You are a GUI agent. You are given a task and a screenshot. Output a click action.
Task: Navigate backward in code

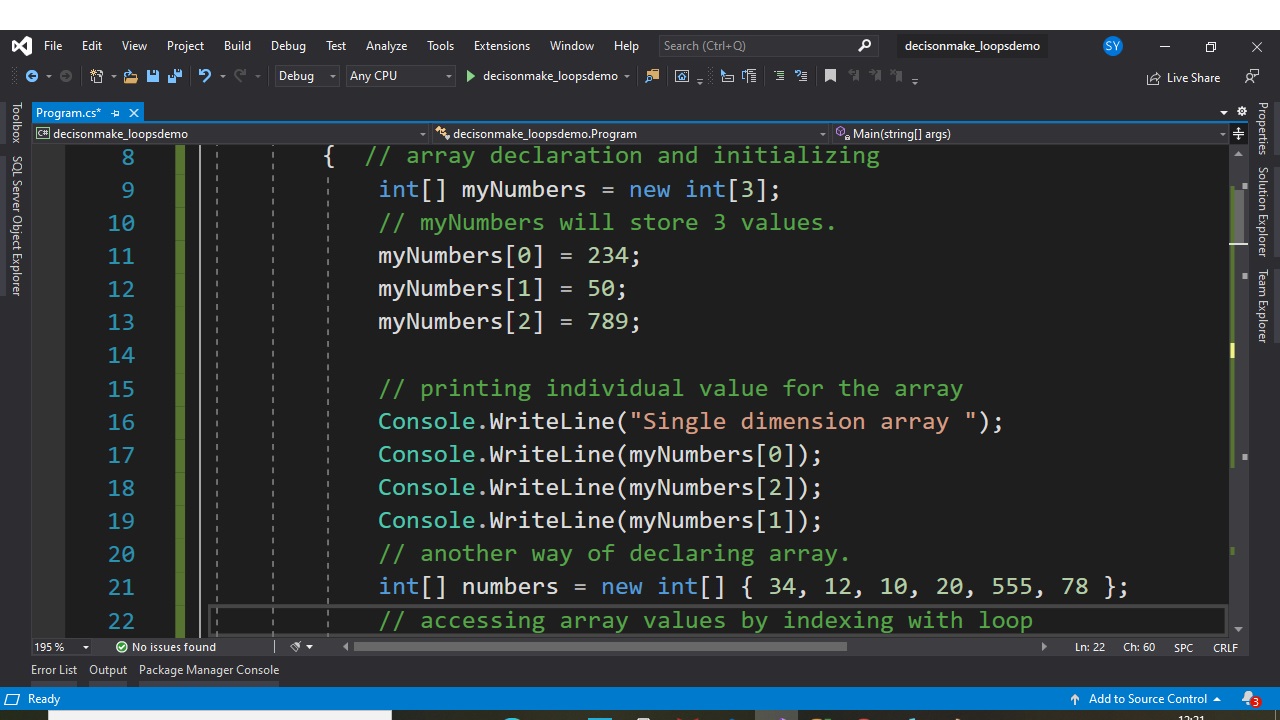[x=34, y=76]
